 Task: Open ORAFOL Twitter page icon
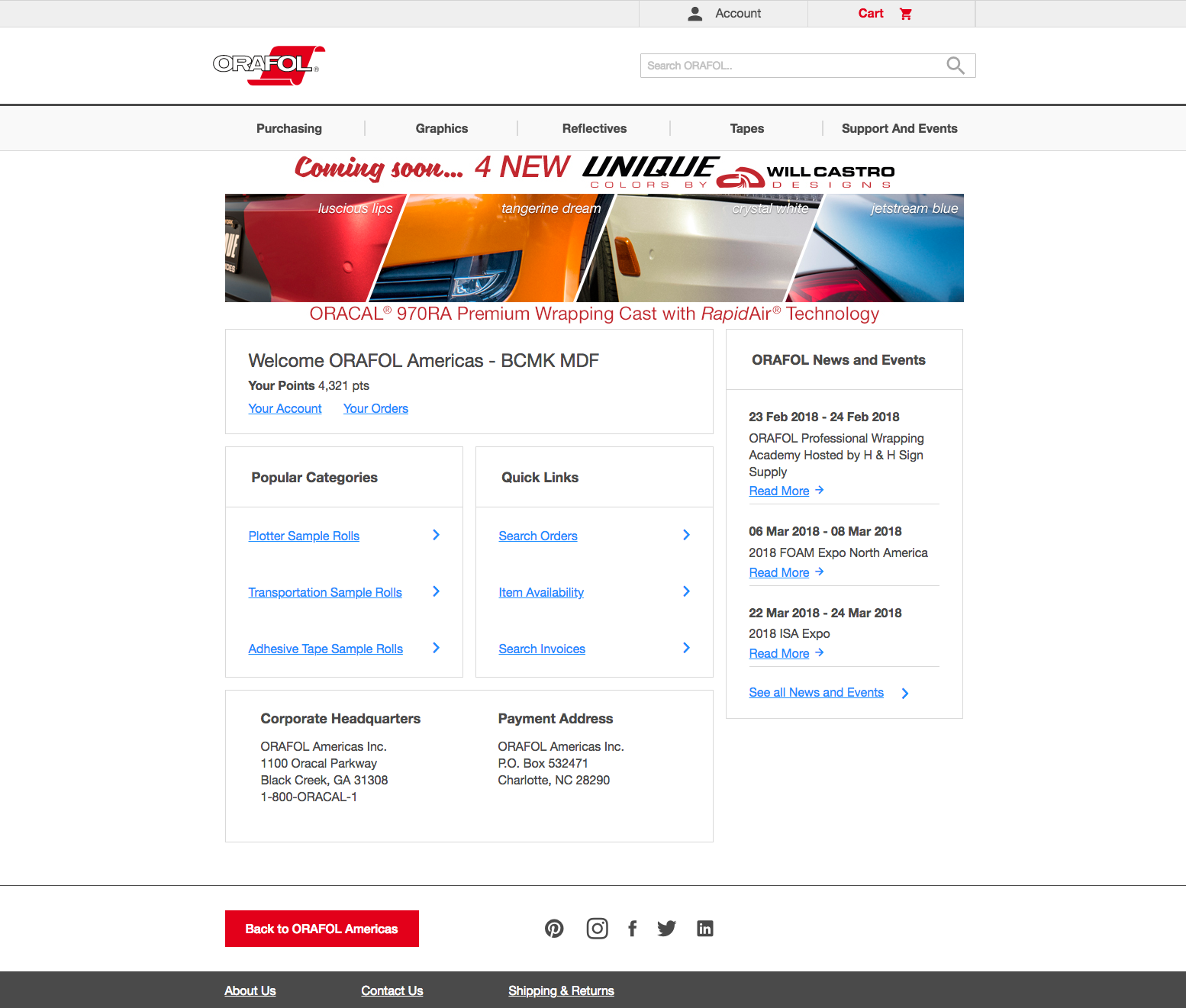(666, 929)
